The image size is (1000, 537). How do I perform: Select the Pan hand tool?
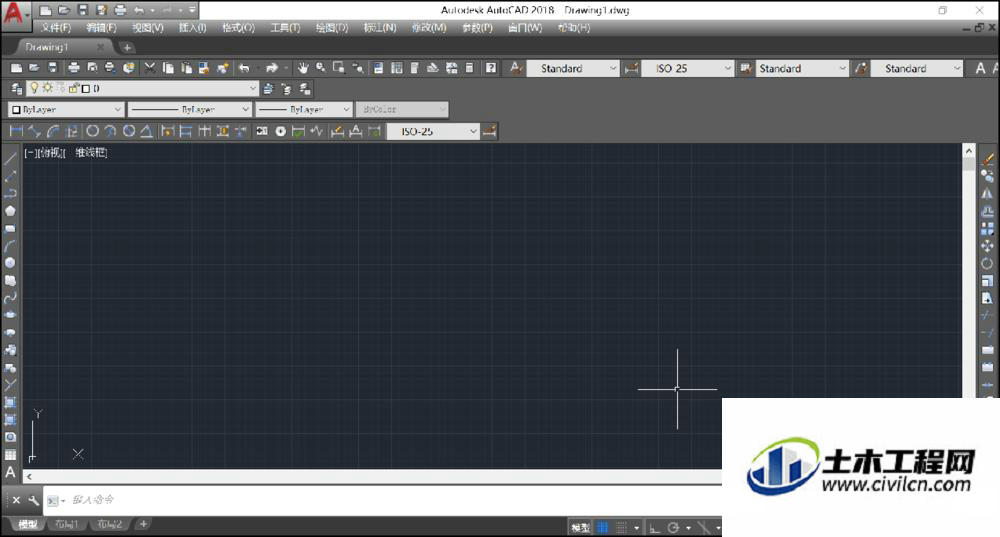tap(302, 68)
